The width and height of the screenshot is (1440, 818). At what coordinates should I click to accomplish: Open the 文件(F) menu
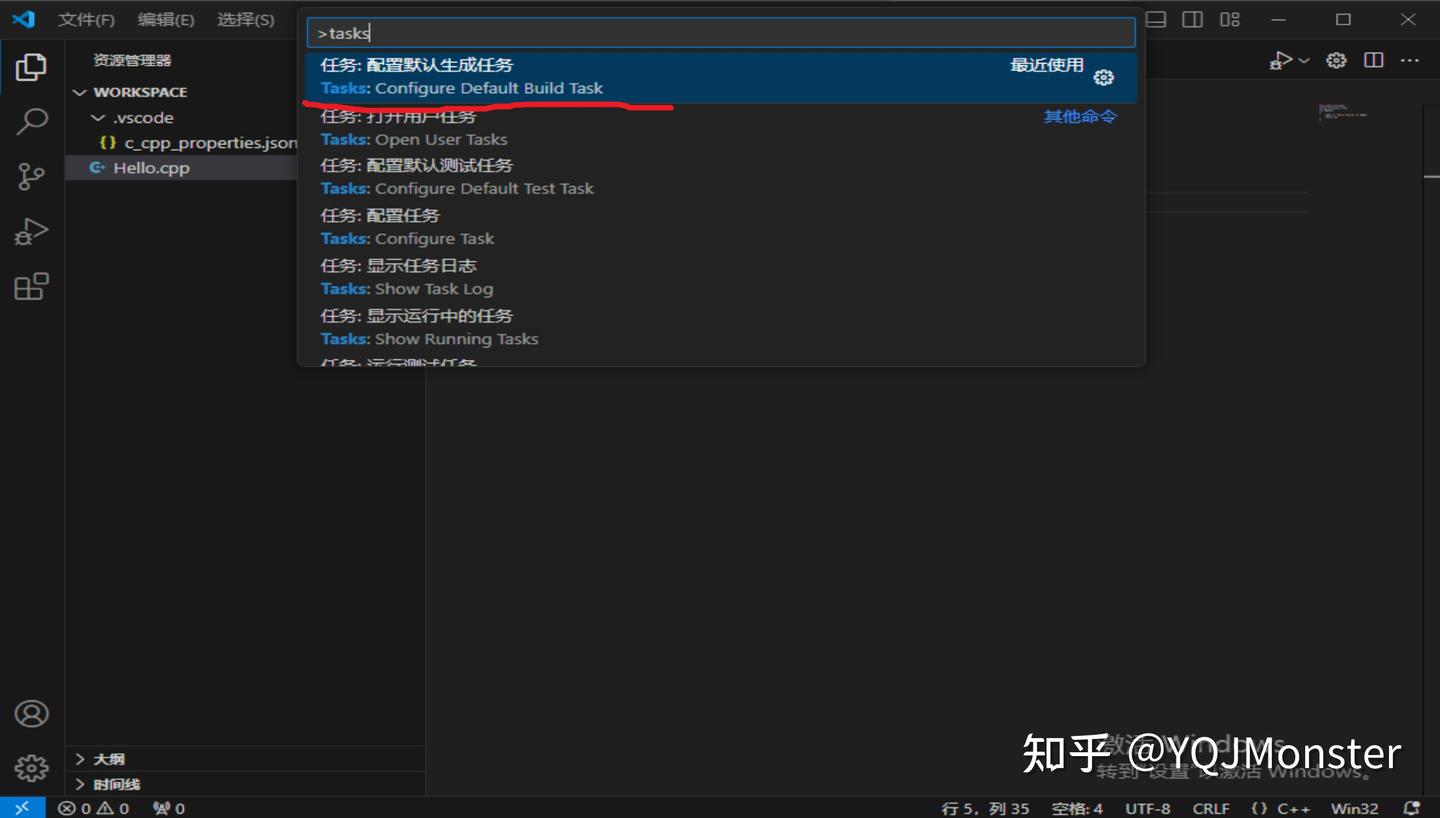86,19
